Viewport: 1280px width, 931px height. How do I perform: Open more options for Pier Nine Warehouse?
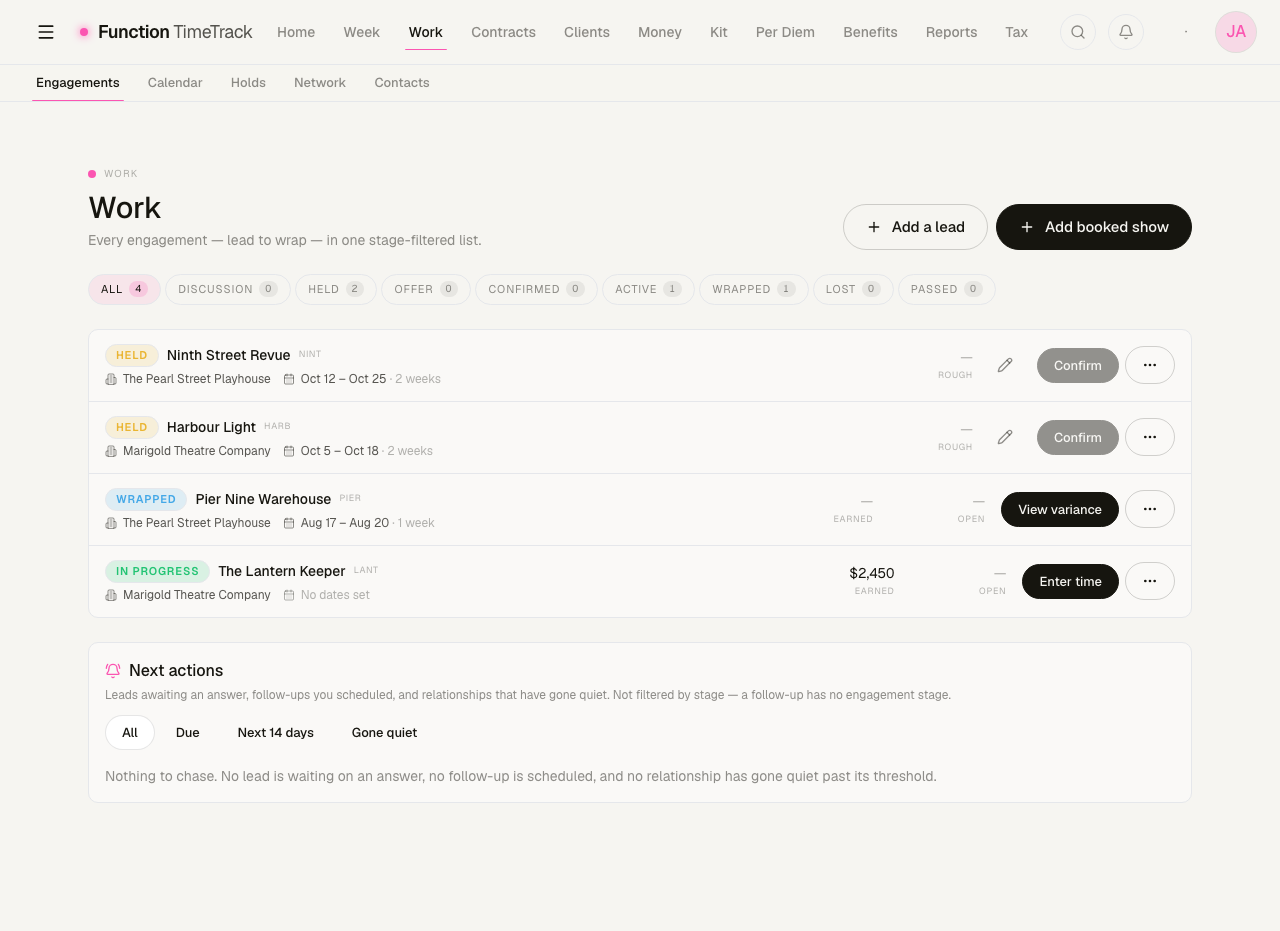(x=1150, y=509)
